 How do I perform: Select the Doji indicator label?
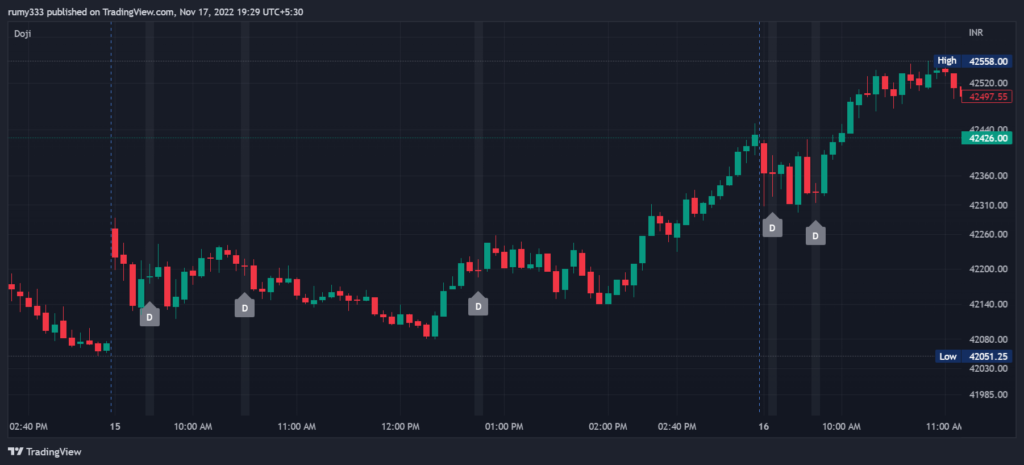(22, 33)
